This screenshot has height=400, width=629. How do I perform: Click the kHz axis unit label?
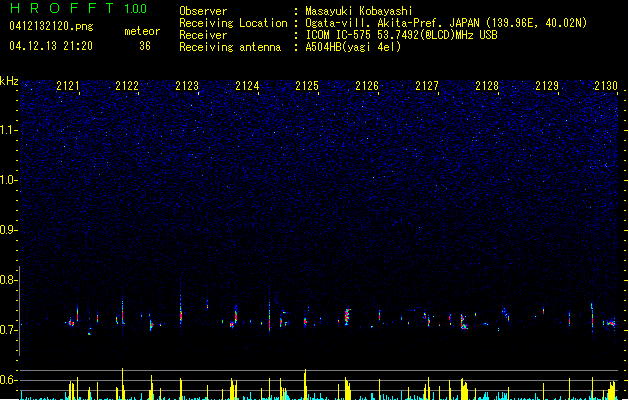click(9, 81)
